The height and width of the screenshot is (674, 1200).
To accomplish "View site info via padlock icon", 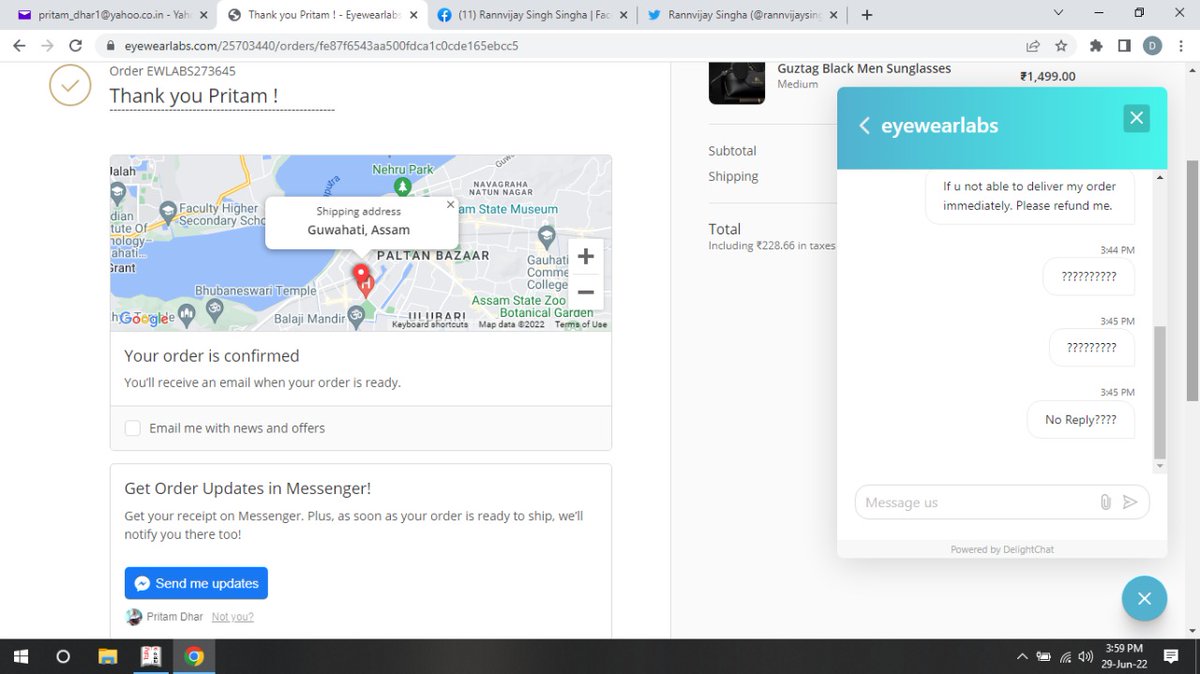I will click(110, 46).
